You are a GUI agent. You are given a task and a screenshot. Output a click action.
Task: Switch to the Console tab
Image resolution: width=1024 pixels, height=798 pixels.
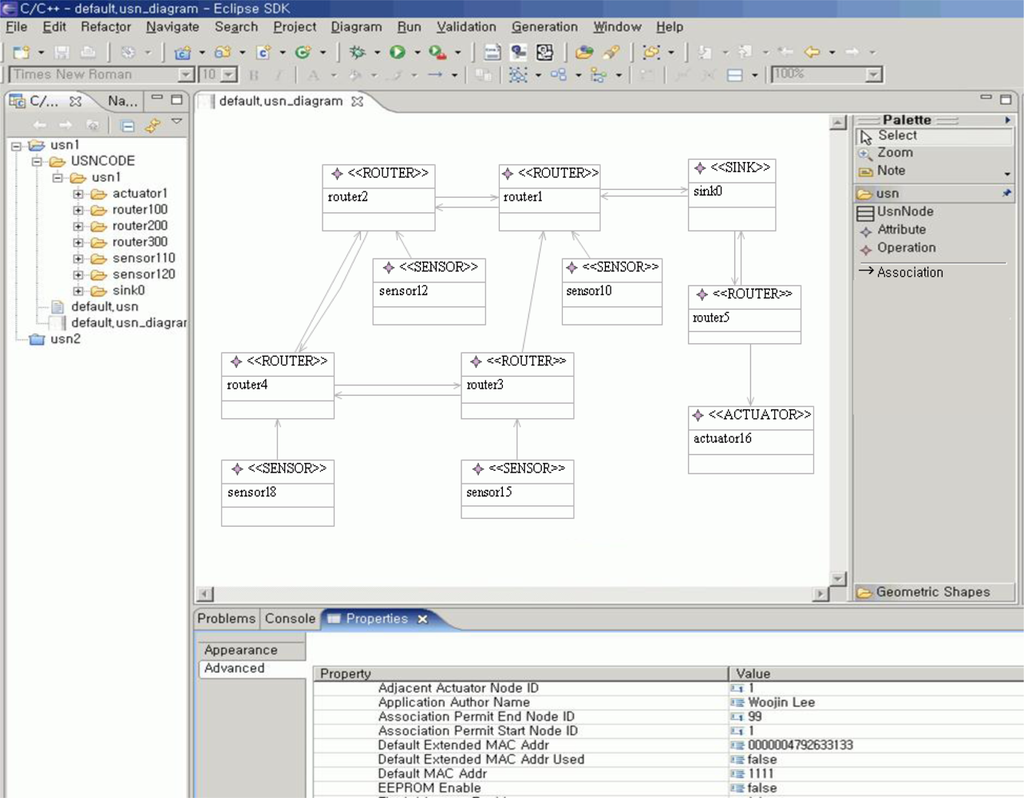coord(290,619)
